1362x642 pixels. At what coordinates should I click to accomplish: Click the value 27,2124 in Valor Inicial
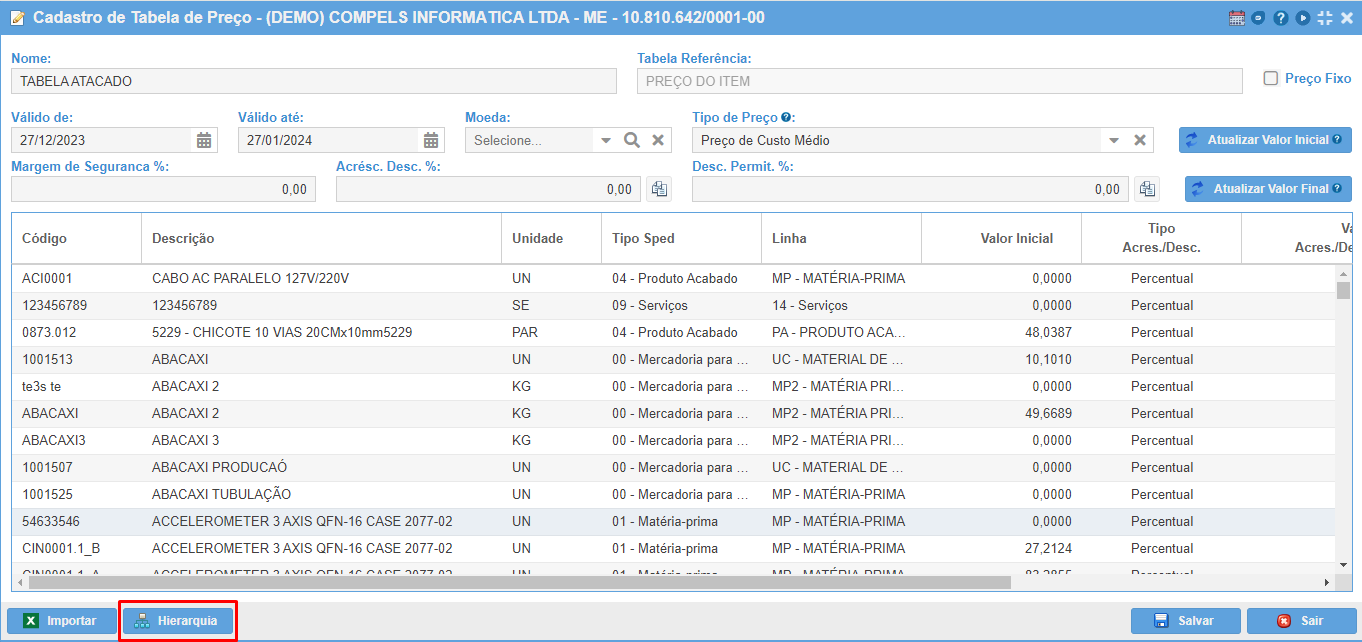point(1048,548)
